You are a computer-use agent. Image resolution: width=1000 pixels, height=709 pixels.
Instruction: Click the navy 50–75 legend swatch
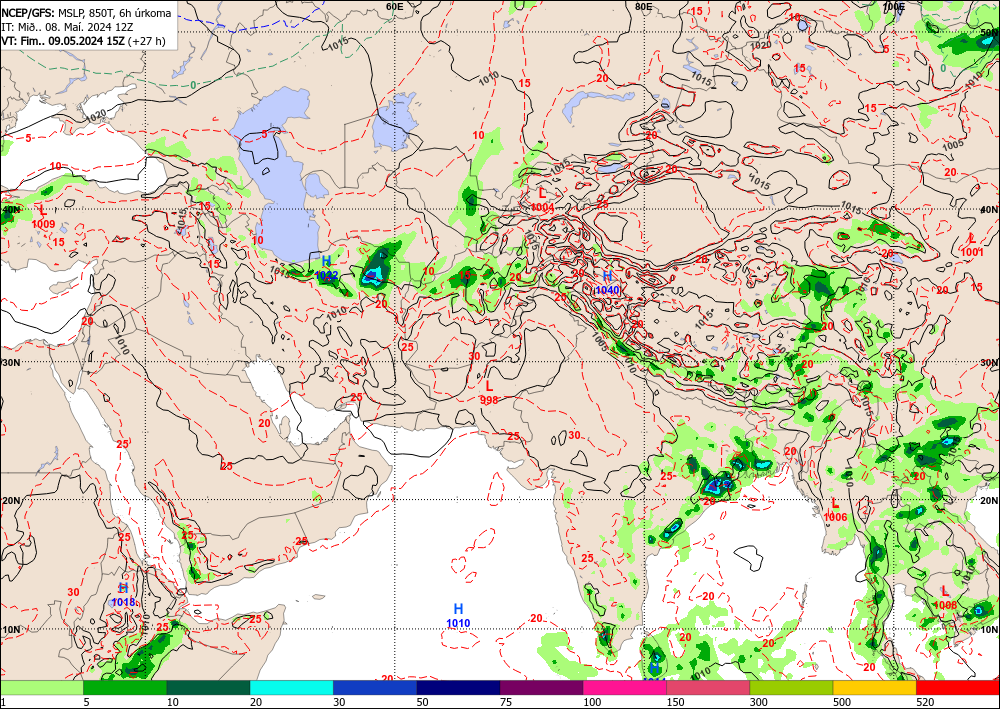[x=459, y=687]
